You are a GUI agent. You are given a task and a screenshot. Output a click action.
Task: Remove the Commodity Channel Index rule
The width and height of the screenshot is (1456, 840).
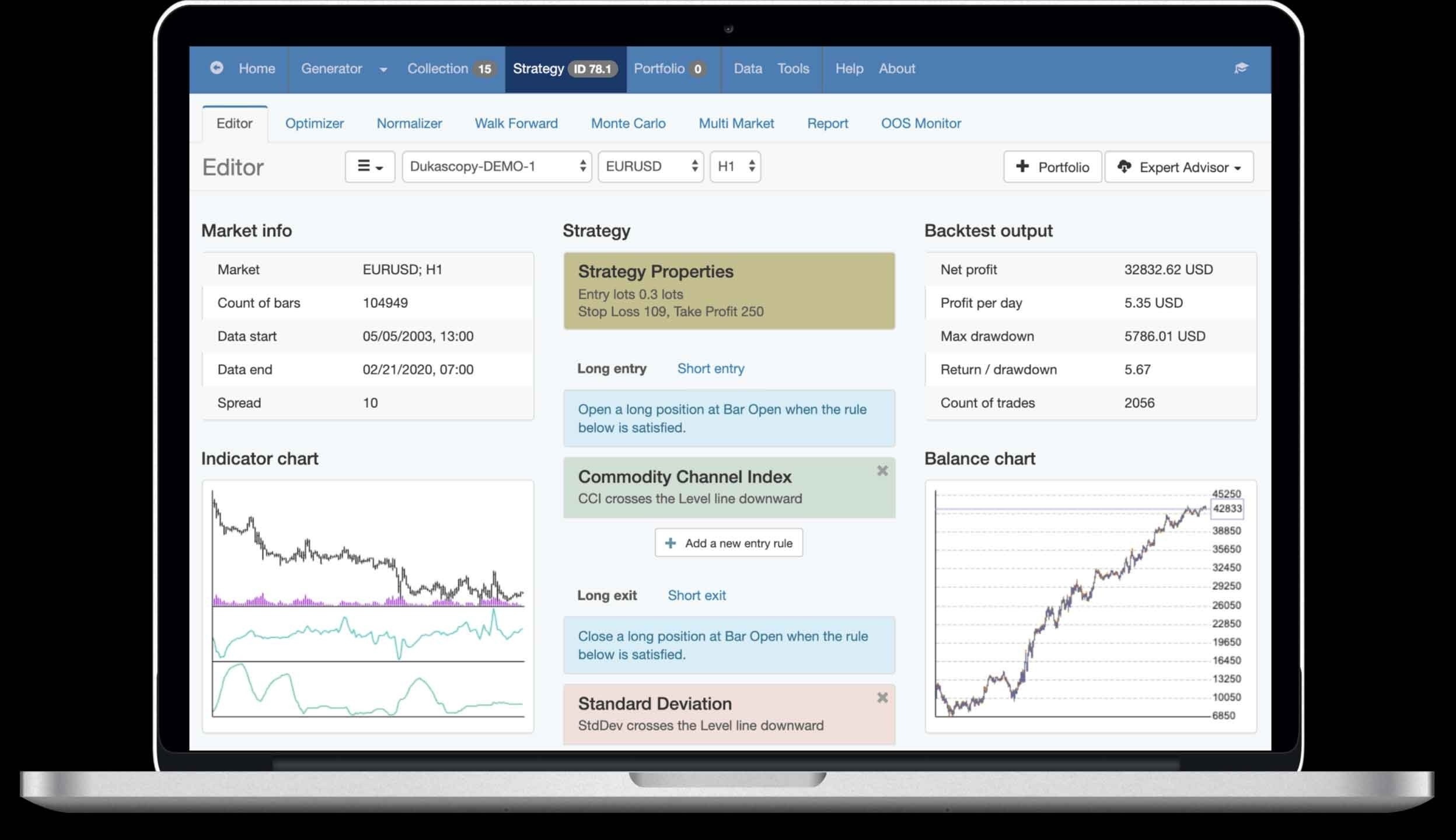pos(882,471)
